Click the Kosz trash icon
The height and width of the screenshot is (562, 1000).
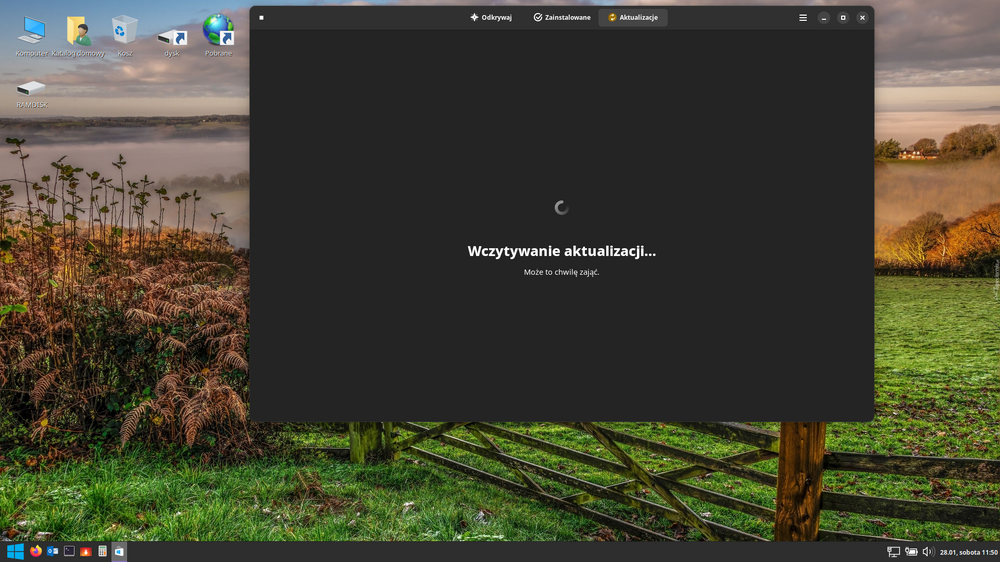pos(125,31)
